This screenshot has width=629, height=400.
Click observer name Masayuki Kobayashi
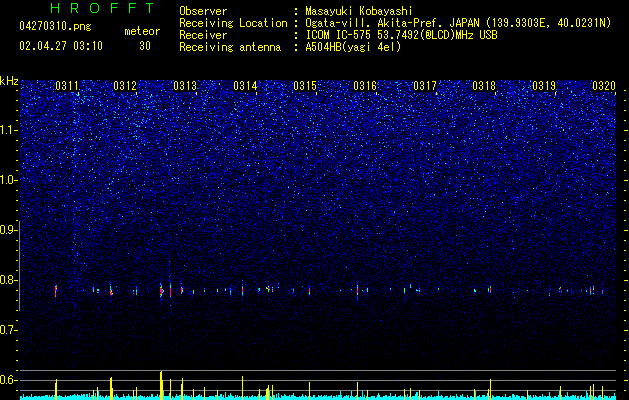coord(359,11)
